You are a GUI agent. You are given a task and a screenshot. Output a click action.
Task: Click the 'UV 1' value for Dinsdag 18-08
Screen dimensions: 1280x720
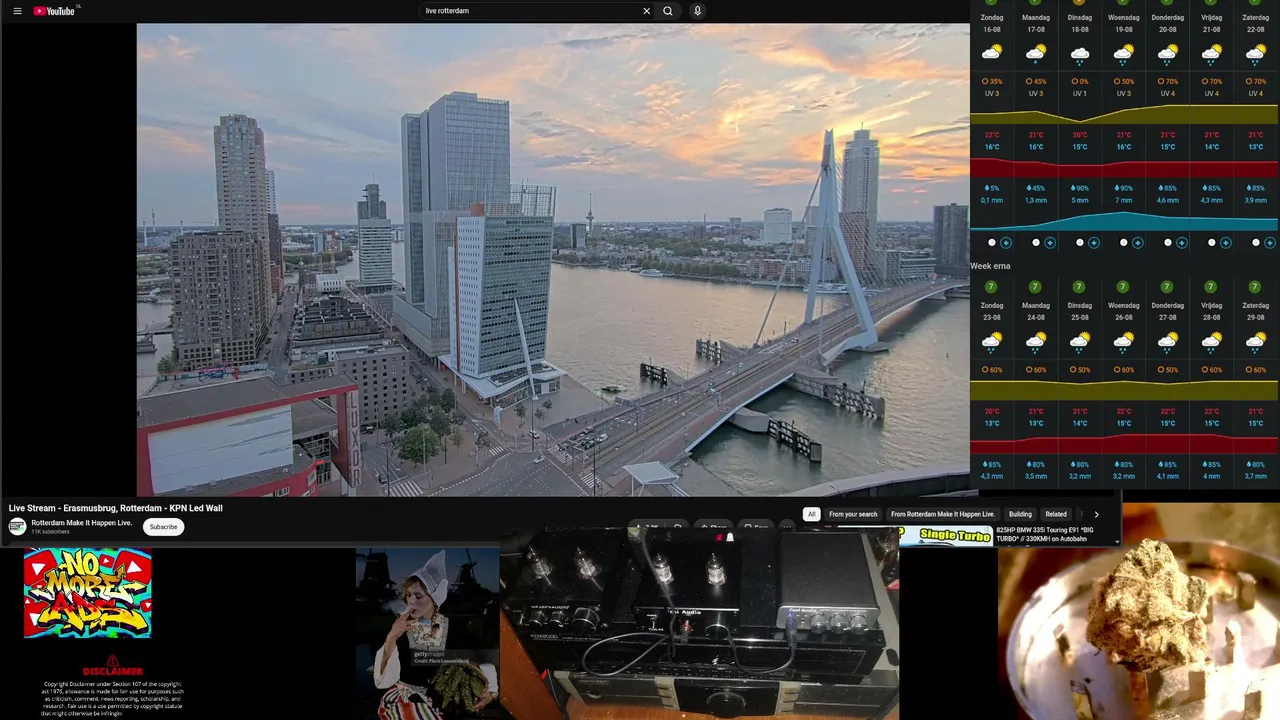(x=1080, y=94)
